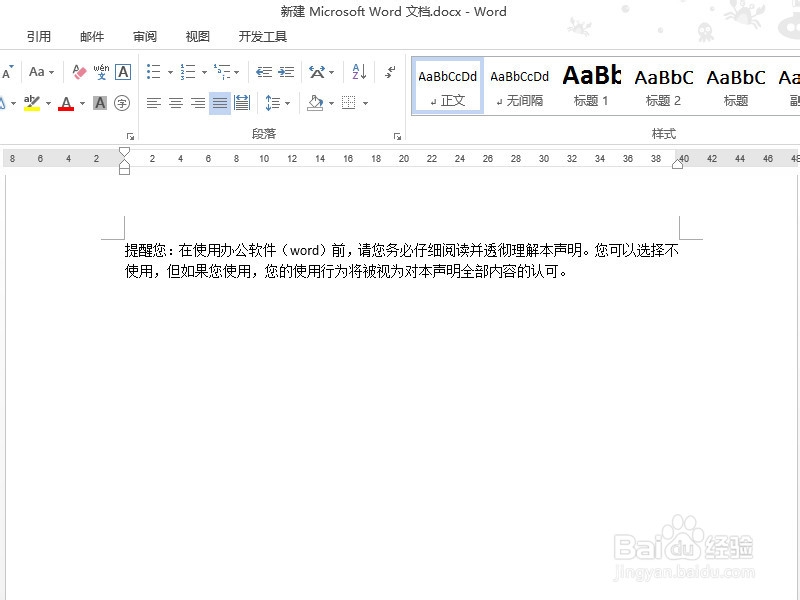Open the 视图 ribbon tab

196,36
